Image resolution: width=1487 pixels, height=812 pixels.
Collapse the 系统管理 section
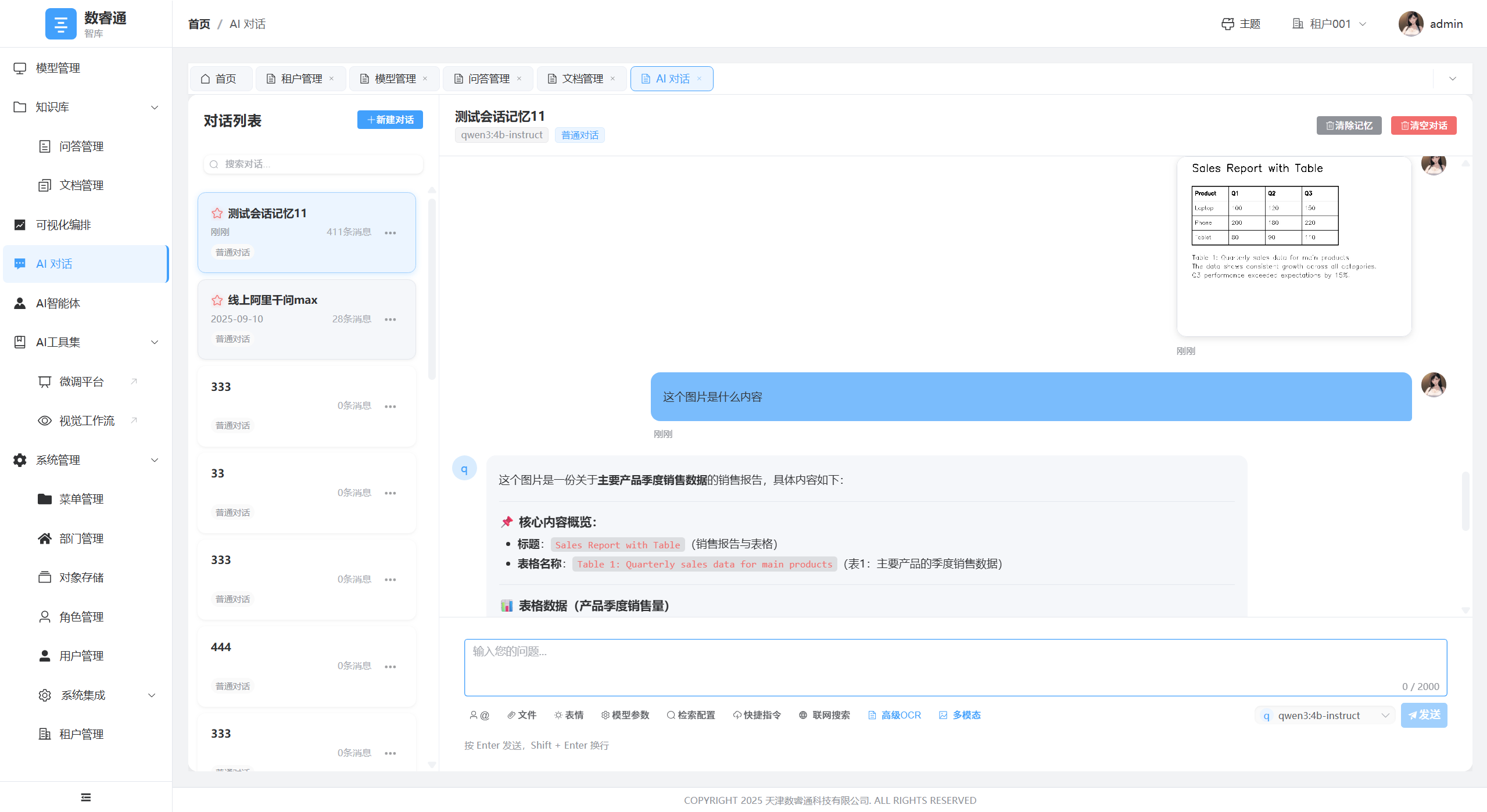(x=154, y=459)
